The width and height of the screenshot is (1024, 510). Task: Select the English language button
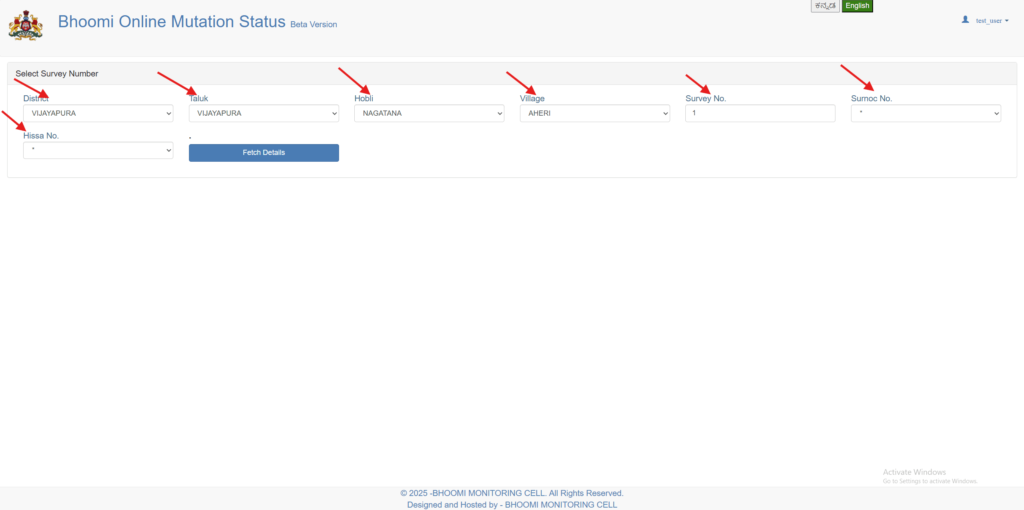[x=857, y=6]
